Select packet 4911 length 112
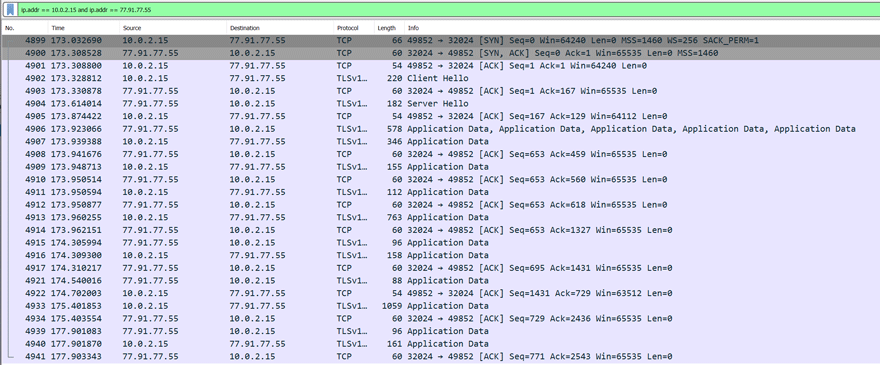880x365 pixels. (440, 192)
